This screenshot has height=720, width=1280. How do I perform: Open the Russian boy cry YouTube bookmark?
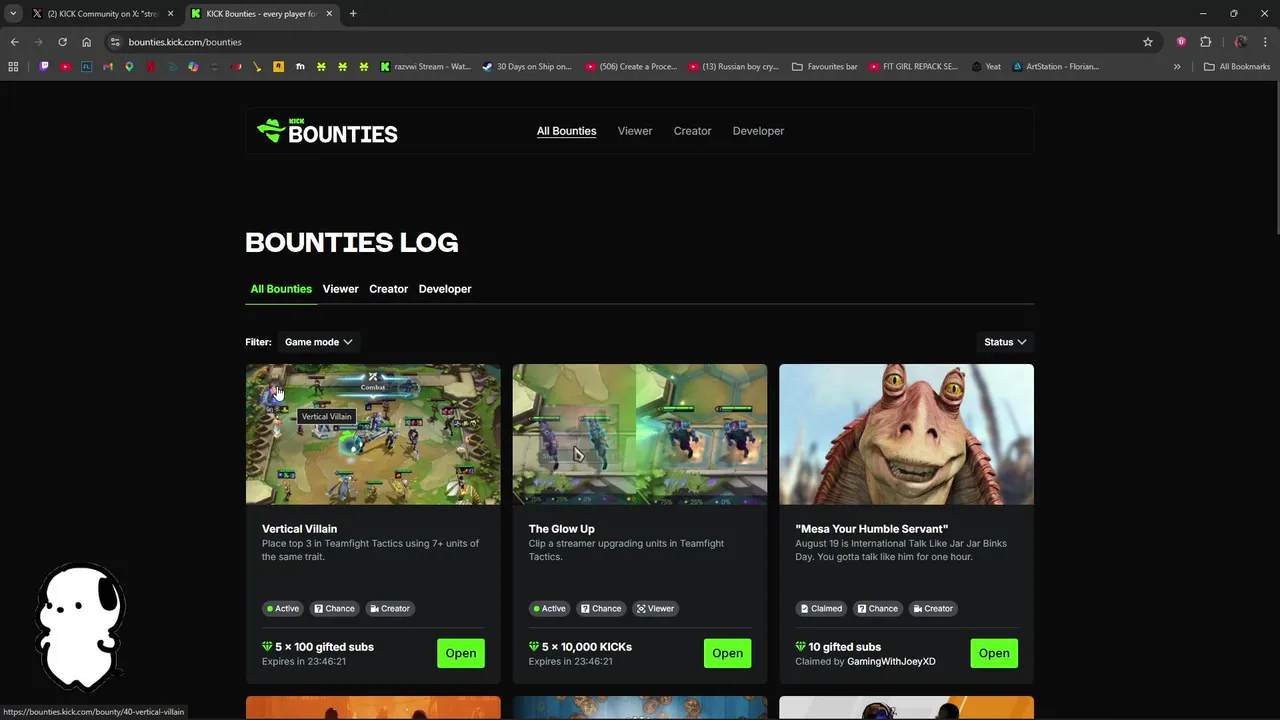[x=735, y=67]
